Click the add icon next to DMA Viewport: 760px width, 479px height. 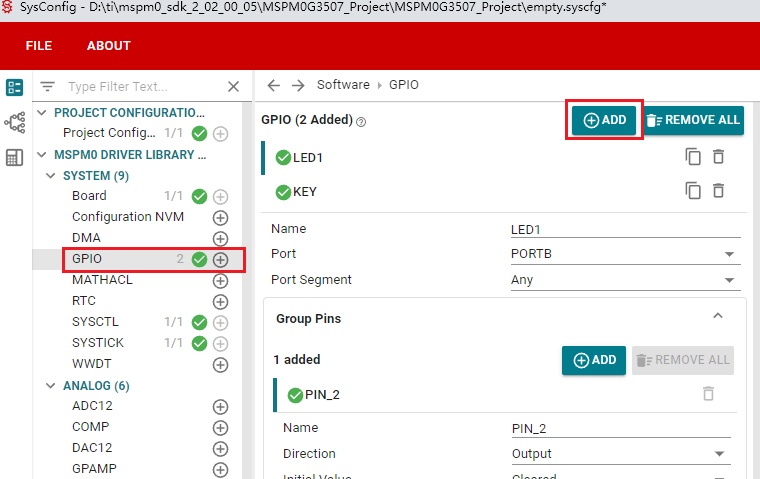[221, 238]
